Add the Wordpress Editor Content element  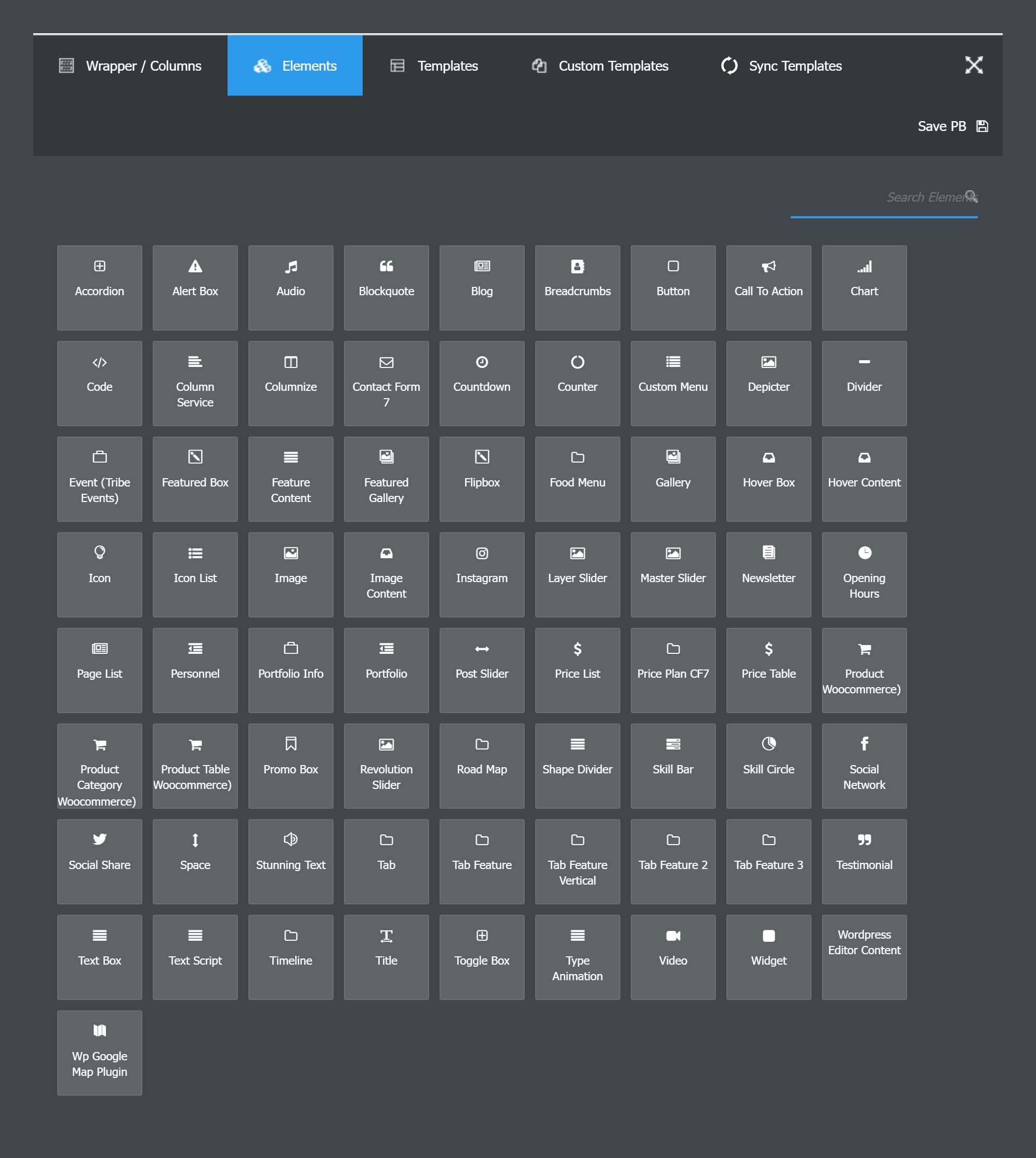[865, 957]
